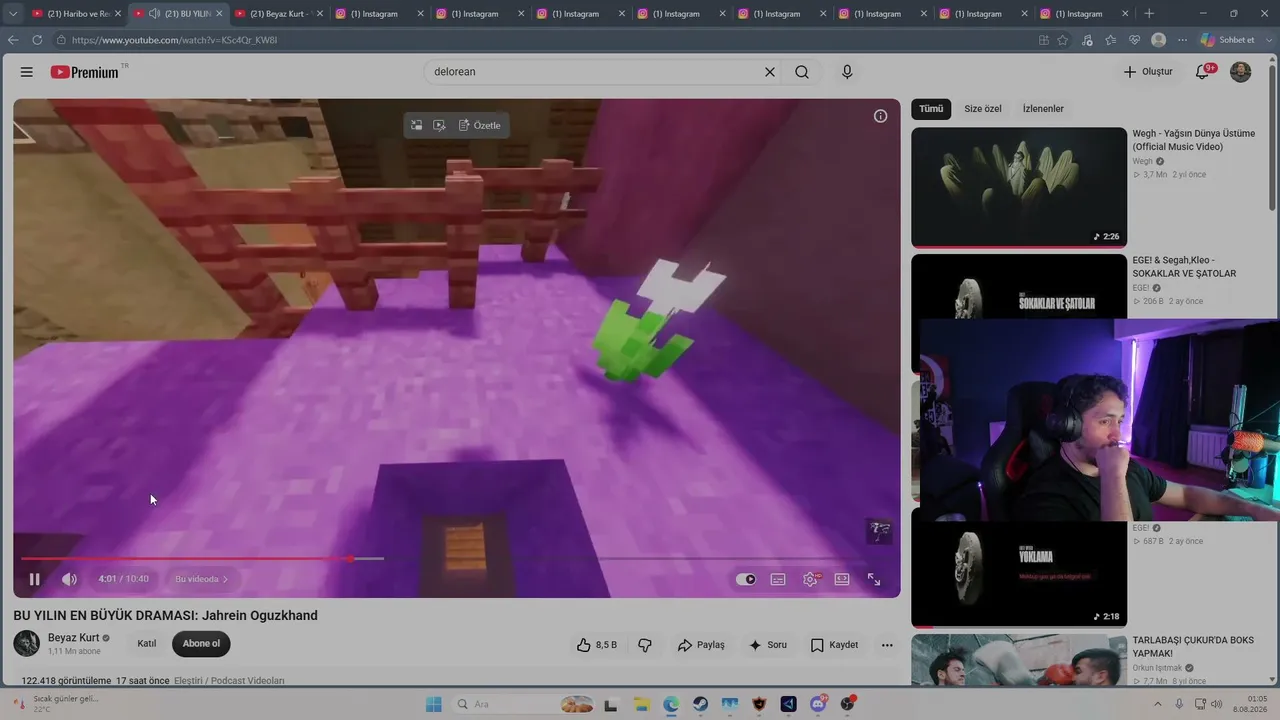The image size is (1280, 720).
Task: Open File Explorer from the taskbar
Action: click(644, 704)
